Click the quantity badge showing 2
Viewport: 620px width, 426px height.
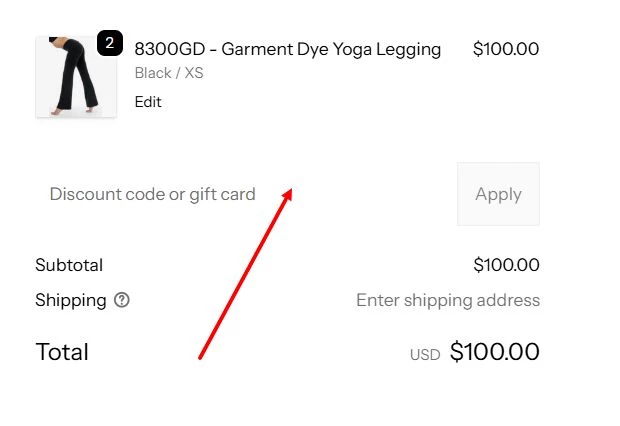click(x=109, y=44)
